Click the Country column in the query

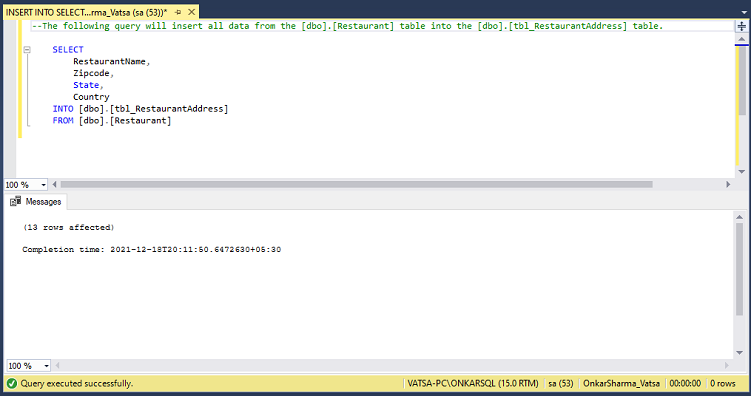[x=91, y=97]
